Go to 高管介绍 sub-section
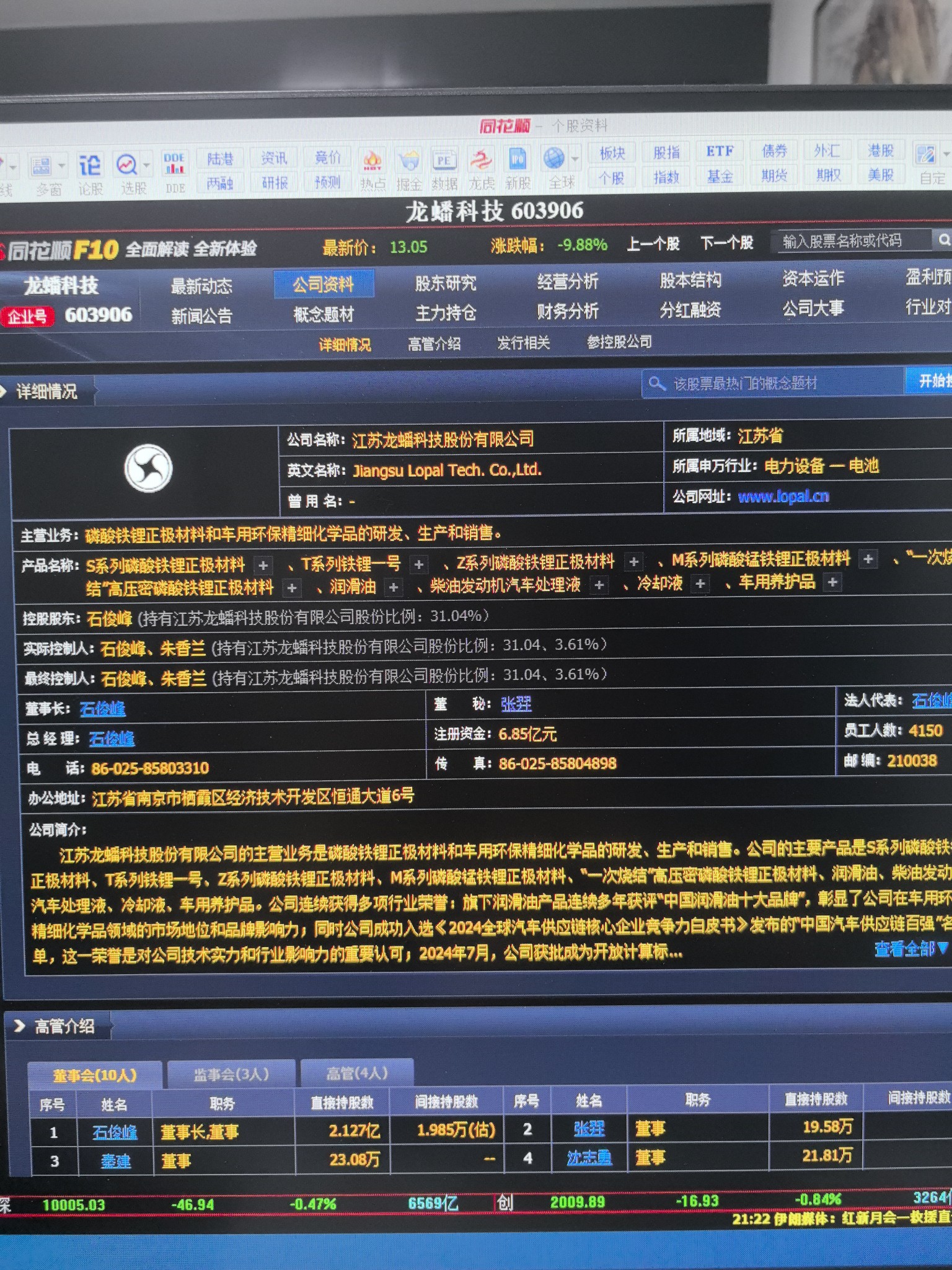This screenshot has height=1270, width=952. 434,344
